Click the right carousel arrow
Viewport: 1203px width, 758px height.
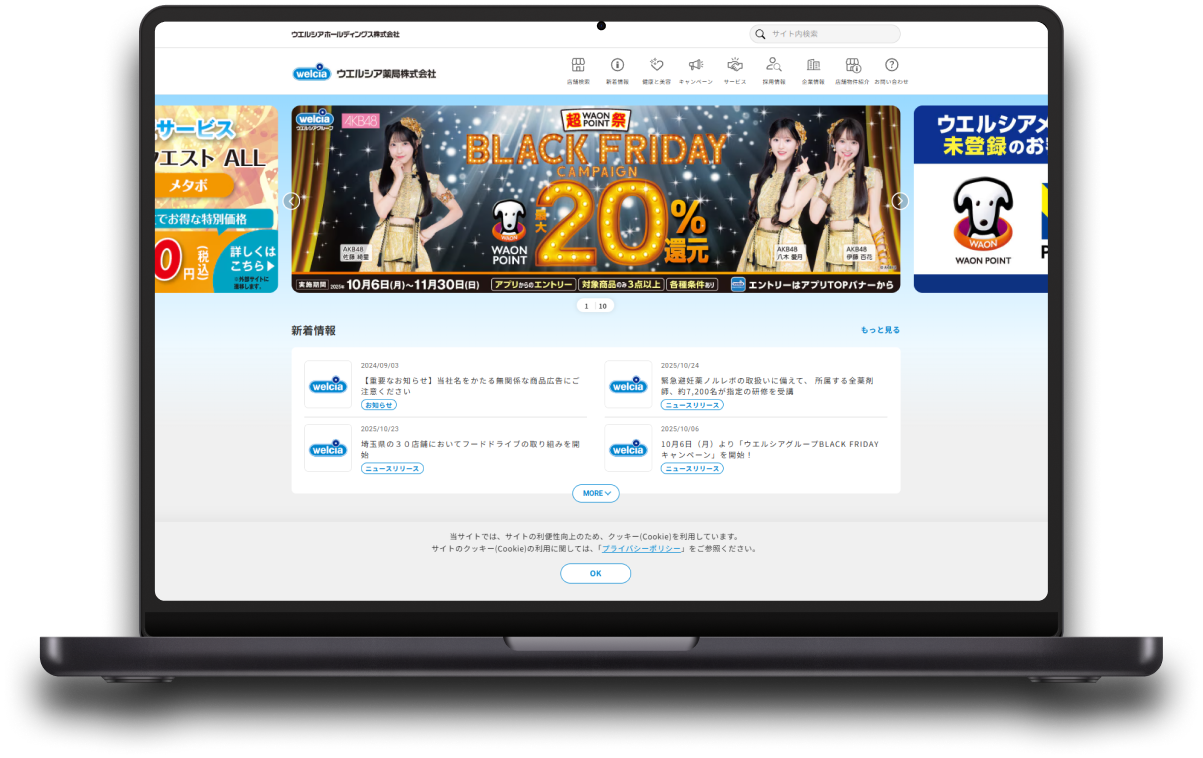coord(899,201)
